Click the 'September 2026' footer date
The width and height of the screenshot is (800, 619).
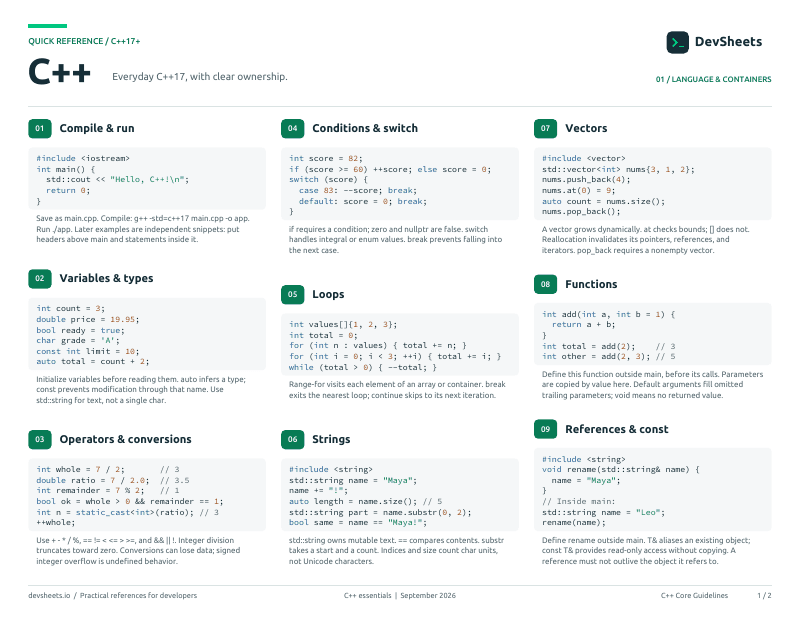coord(428,596)
